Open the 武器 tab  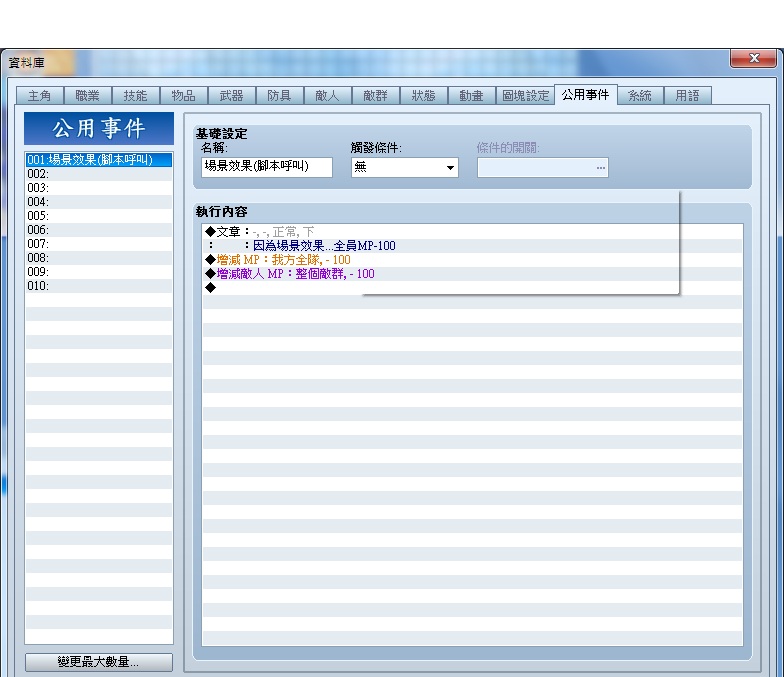[x=232, y=95]
